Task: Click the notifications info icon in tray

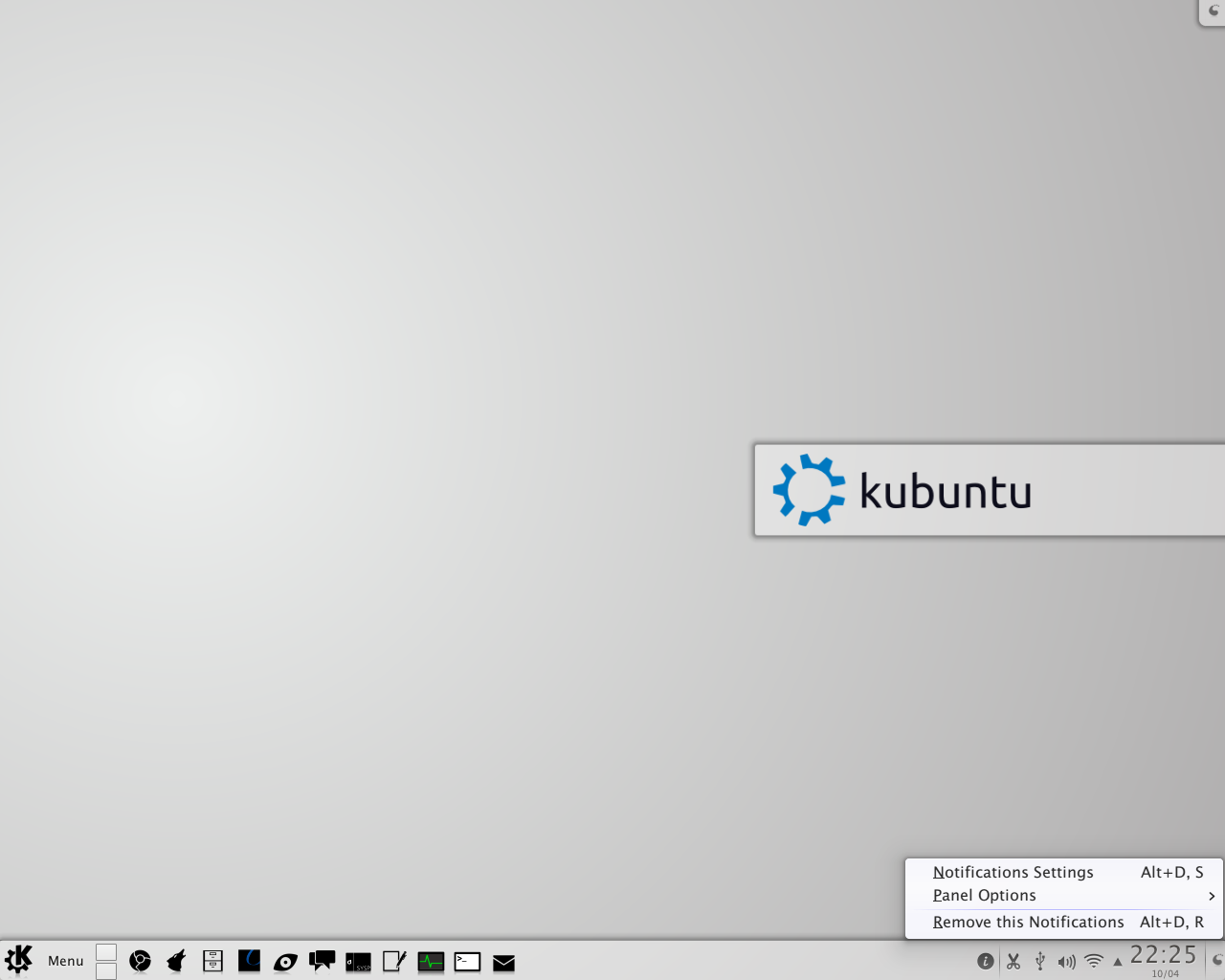Action: 985,961
